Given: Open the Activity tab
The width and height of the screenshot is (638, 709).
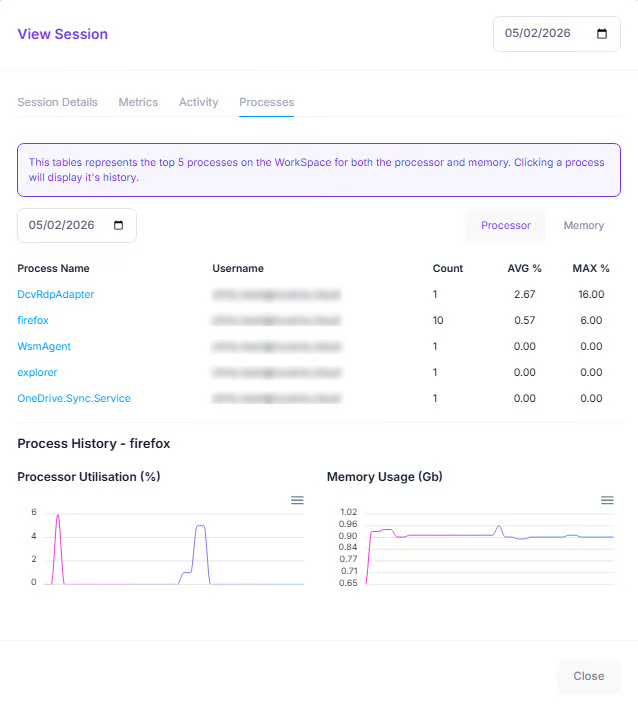Looking at the screenshot, I should (x=198, y=102).
